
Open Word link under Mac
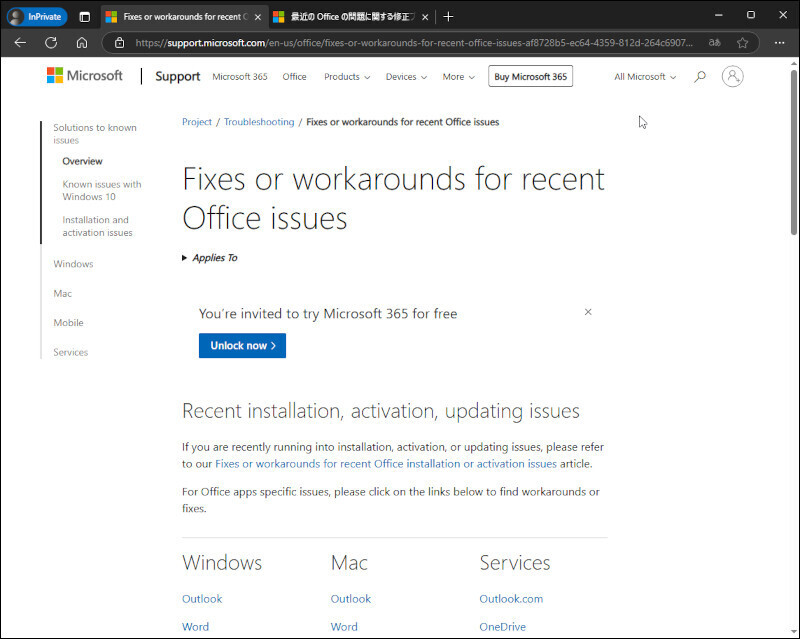(x=344, y=627)
